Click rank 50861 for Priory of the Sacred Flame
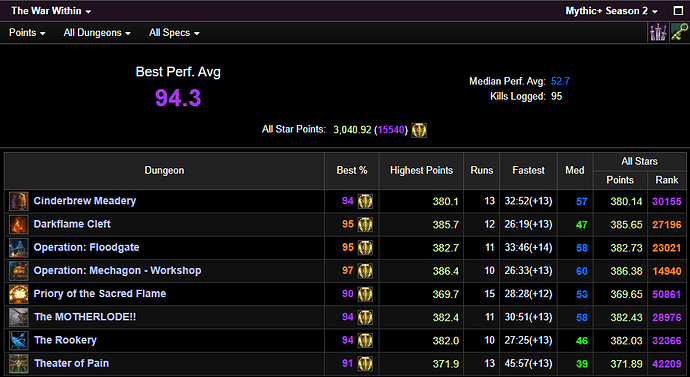This screenshot has height=377, width=690. click(x=667, y=294)
